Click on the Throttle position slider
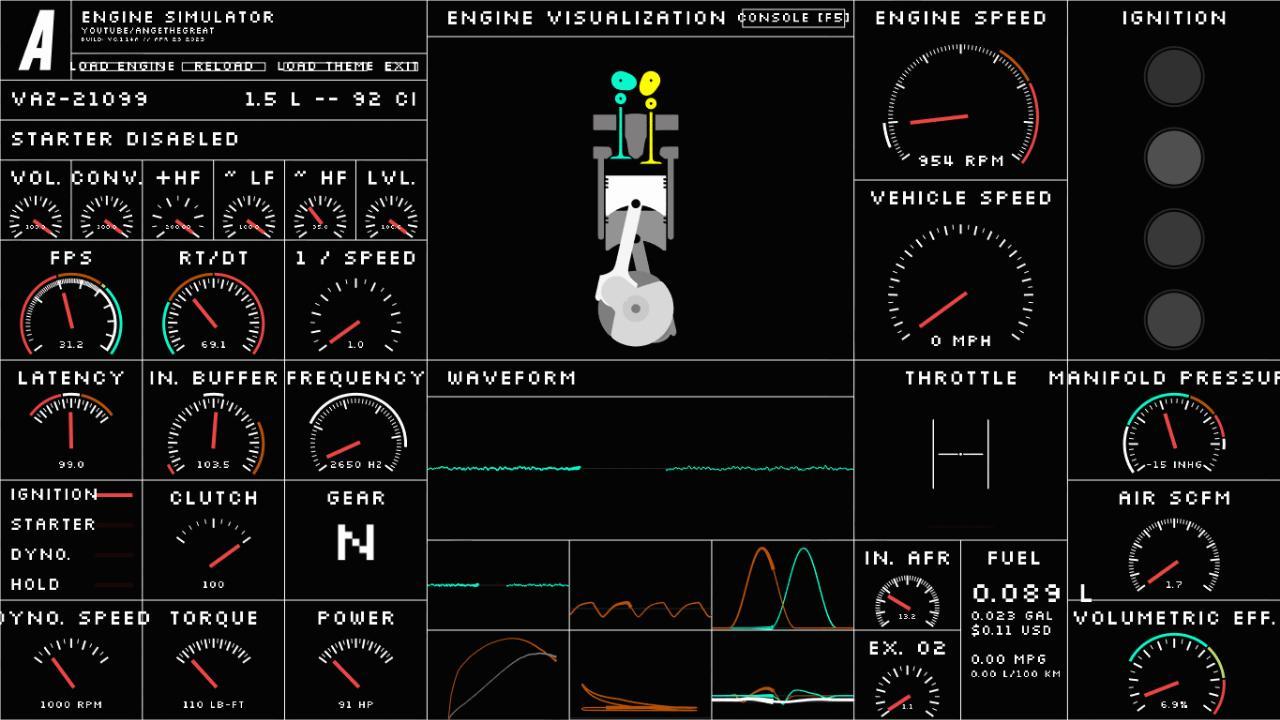1280x720 pixels. coord(960,454)
